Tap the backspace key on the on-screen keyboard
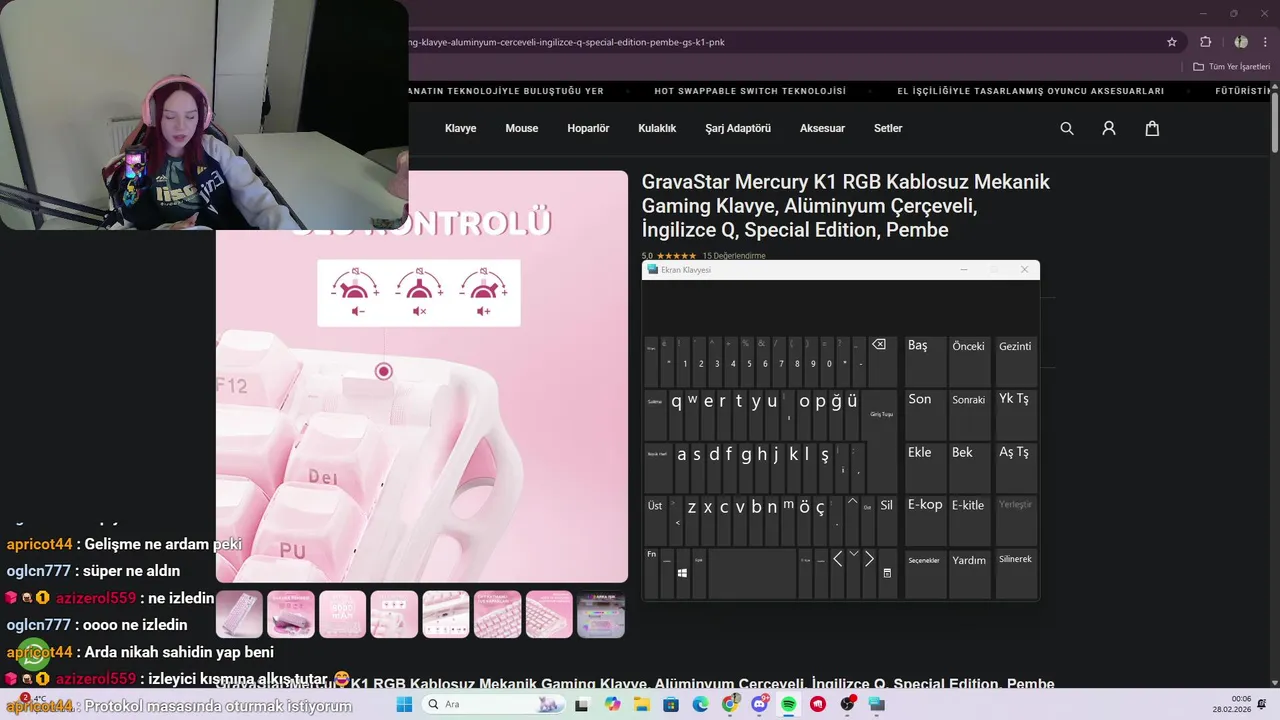 click(882, 362)
